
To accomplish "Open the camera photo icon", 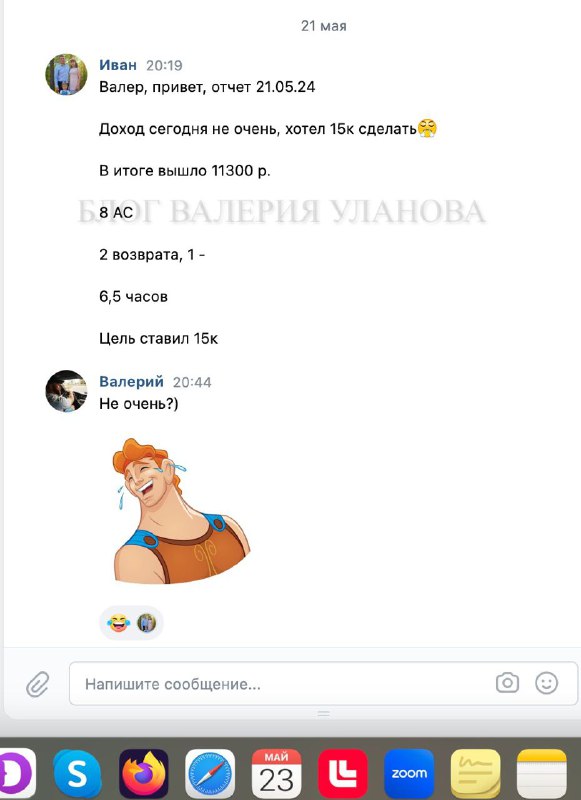I will [x=507, y=683].
